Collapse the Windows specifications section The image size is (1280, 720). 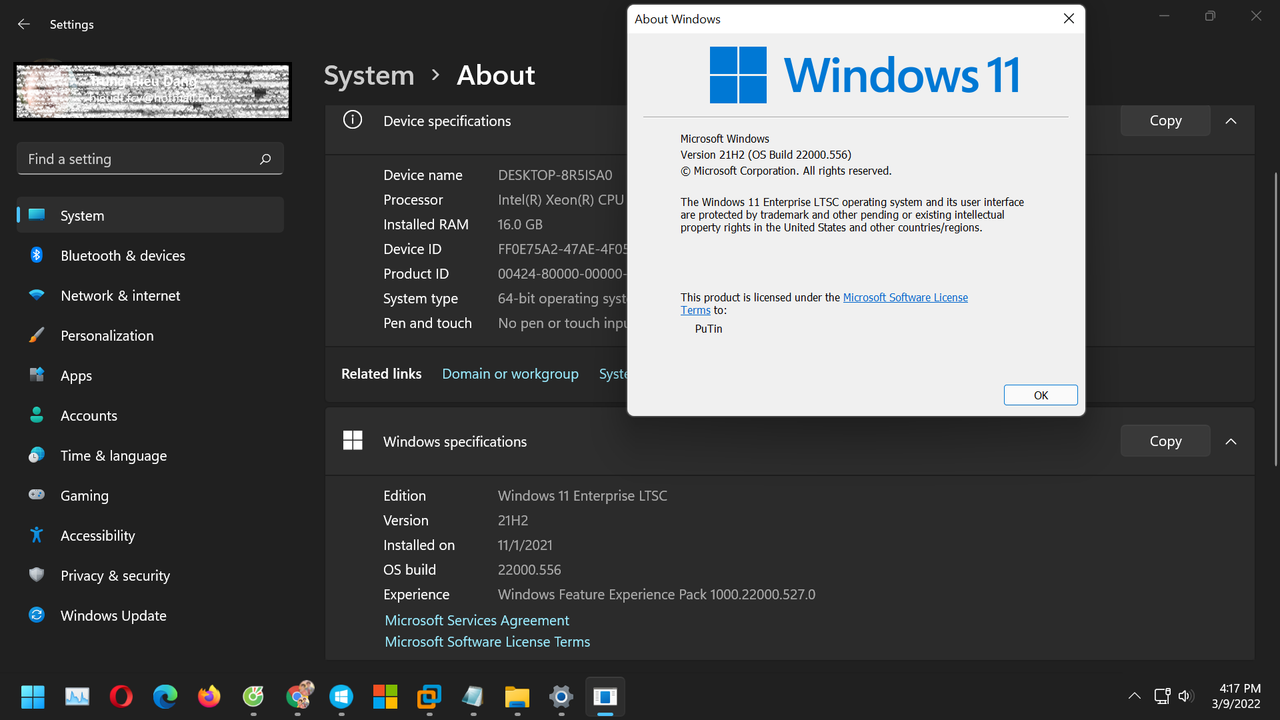point(1231,441)
